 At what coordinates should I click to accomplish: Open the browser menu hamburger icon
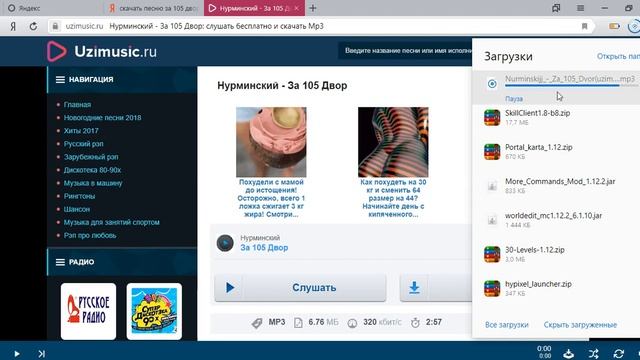(x=580, y=8)
